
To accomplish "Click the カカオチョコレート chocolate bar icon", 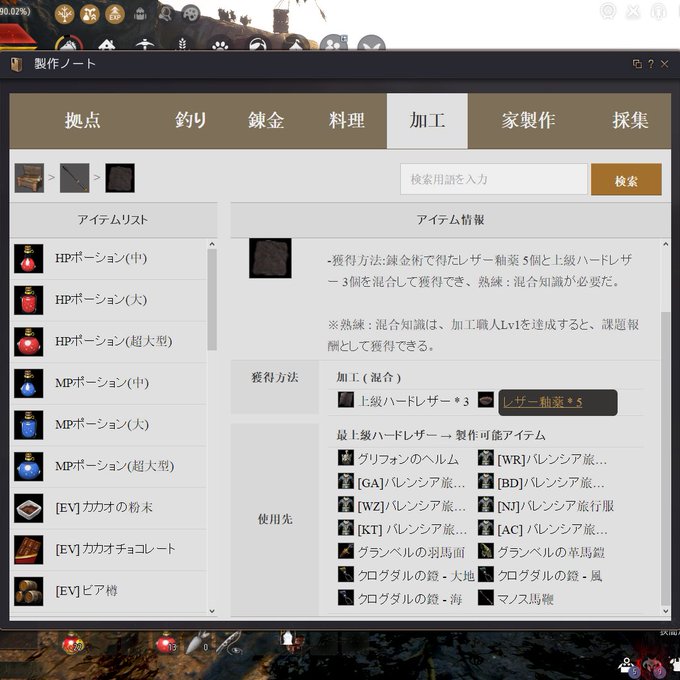I will tap(29, 550).
